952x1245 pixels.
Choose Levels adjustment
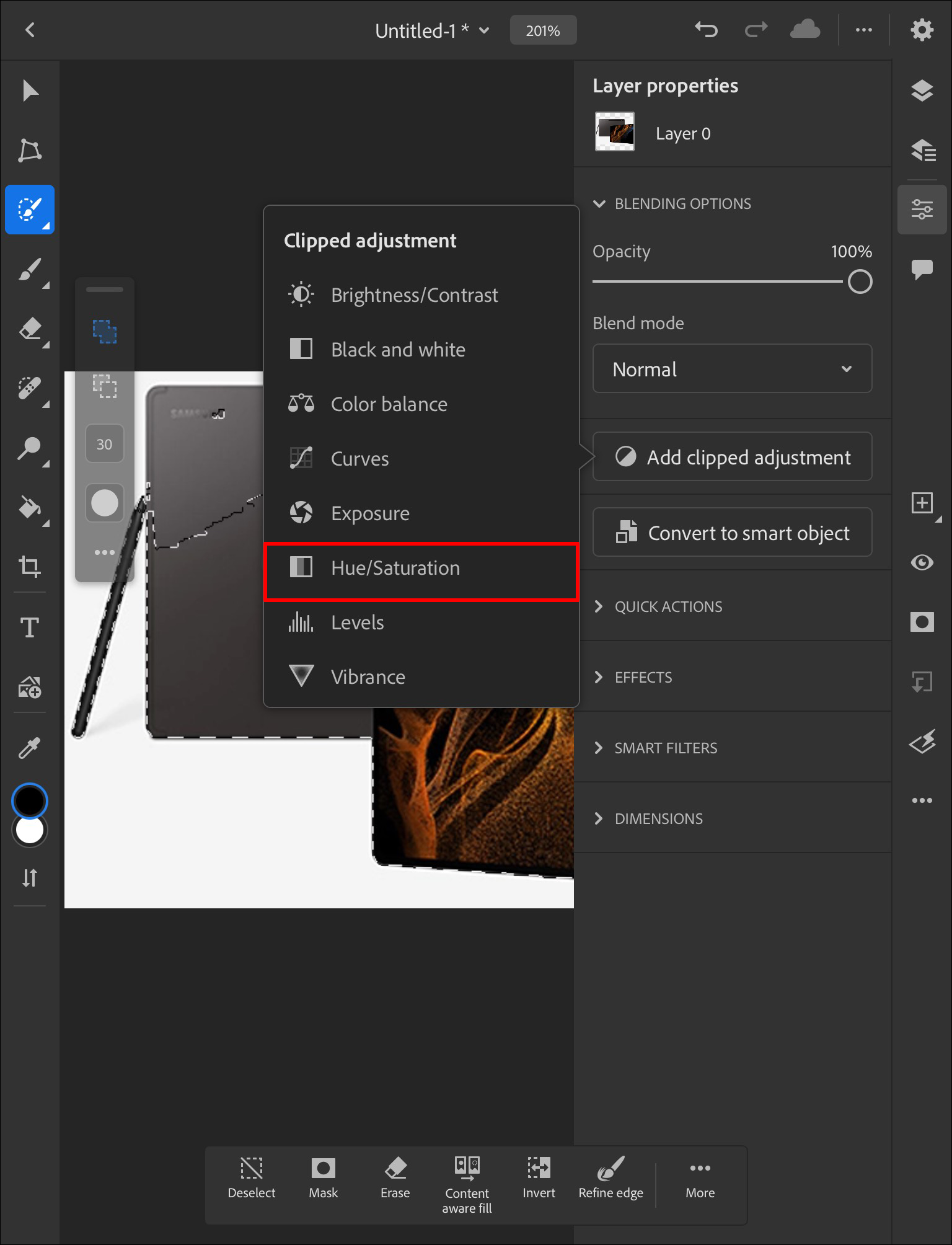click(x=421, y=622)
